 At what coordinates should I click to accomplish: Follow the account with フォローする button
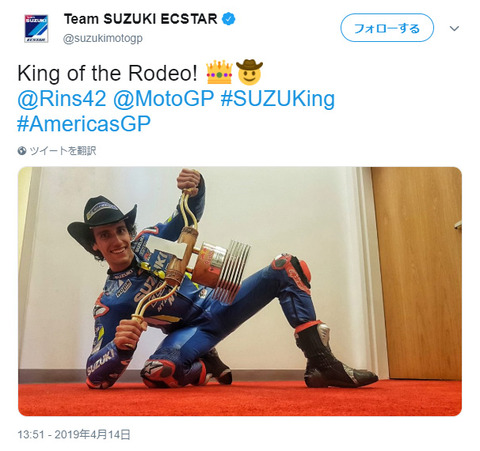[387, 28]
